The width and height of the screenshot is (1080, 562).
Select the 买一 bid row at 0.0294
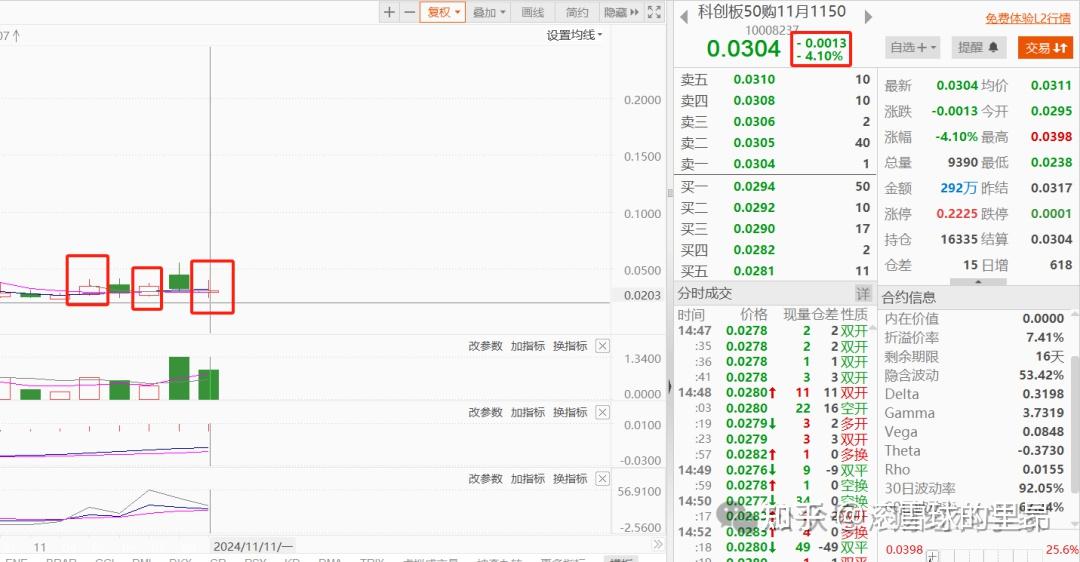pyautogui.click(x=775, y=187)
